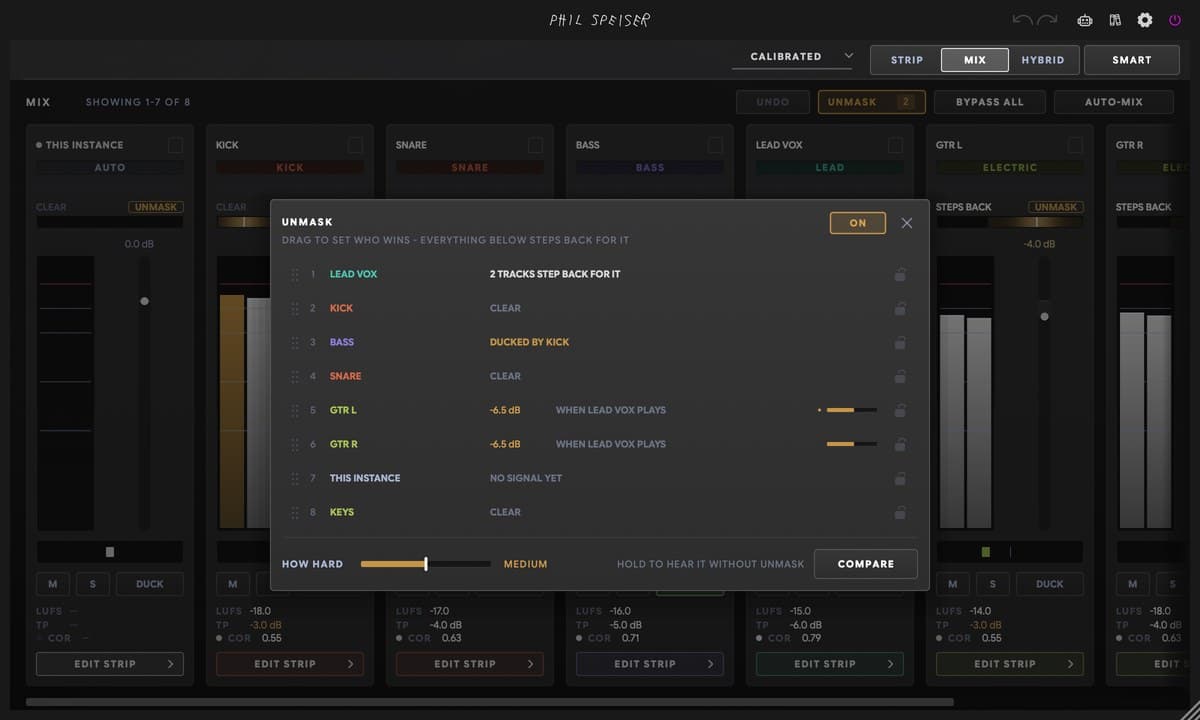Open the ELECTRIC type selector on GTR L
Screen dimensions: 1200x720
[x=1010, y=168]
